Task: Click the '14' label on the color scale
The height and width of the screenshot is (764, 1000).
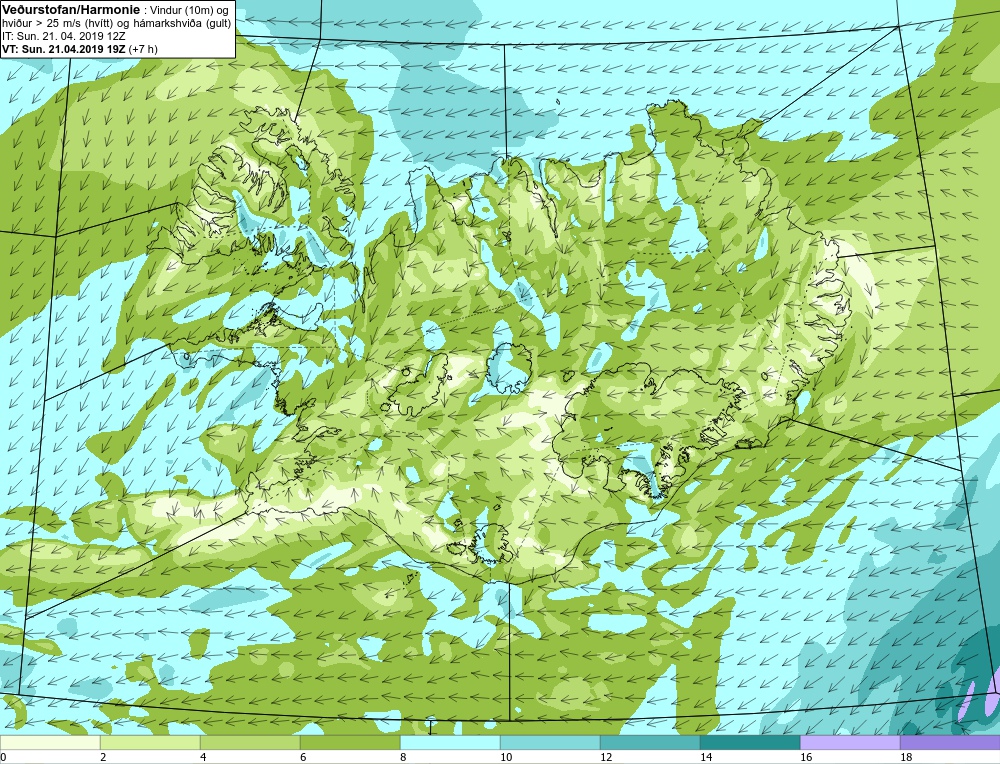Action: point(706,758)
